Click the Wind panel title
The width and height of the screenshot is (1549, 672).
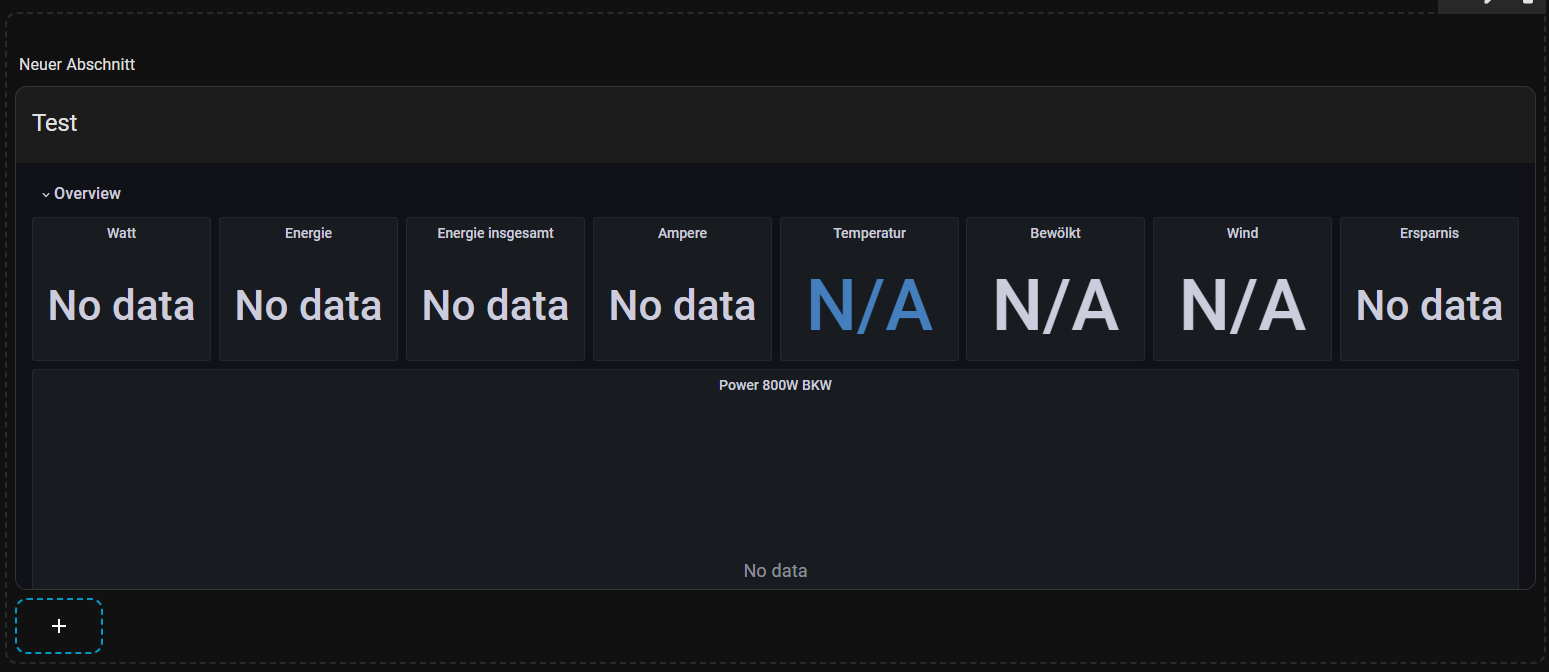click(x=1242, y=233)
